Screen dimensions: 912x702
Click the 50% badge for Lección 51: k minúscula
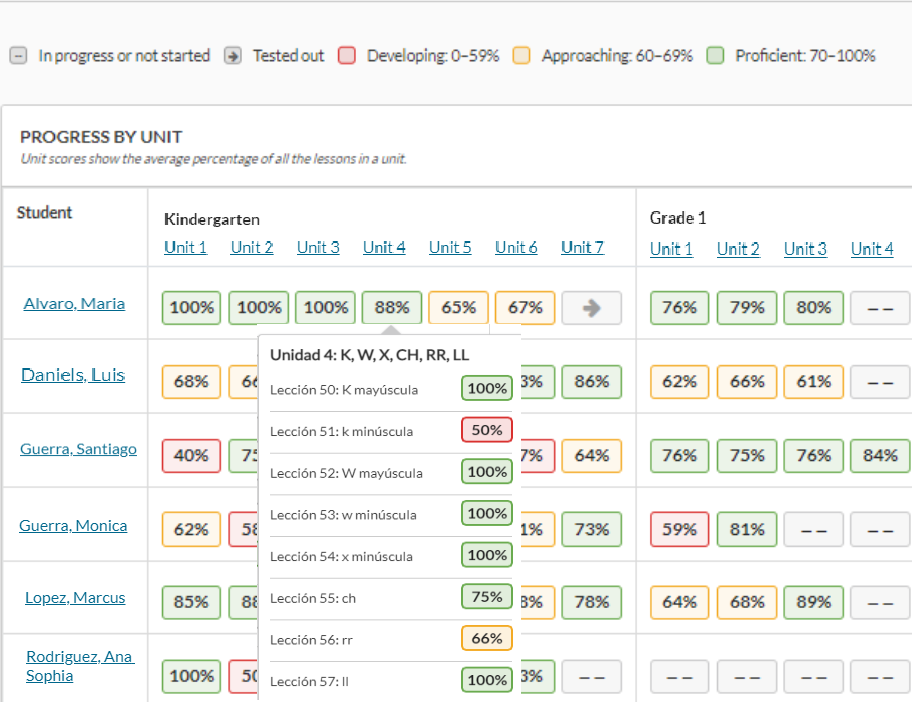click(x=486, y=429)
